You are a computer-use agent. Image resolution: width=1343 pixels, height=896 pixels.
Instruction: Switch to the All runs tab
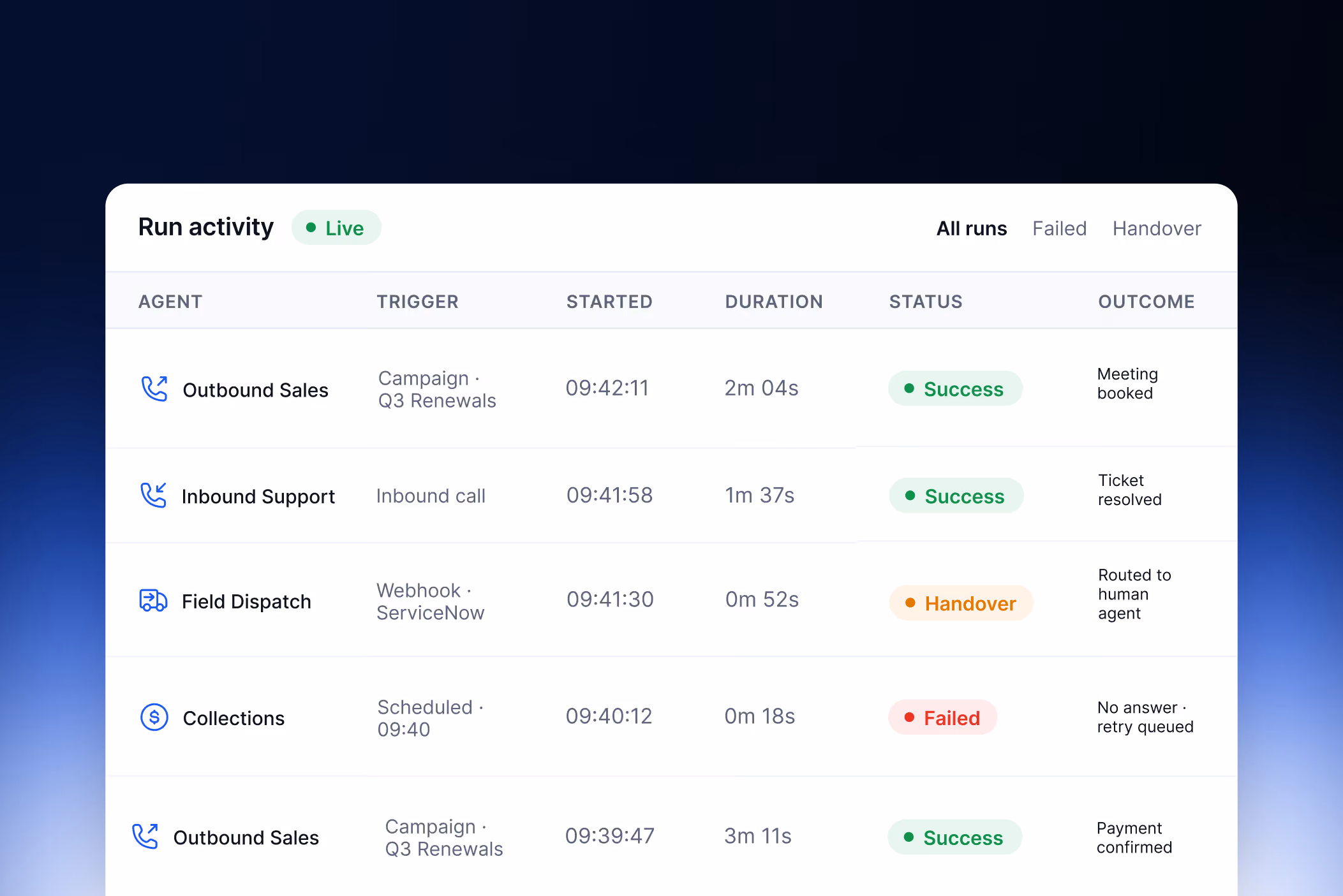pyautogui.click(x=971, y=228)
